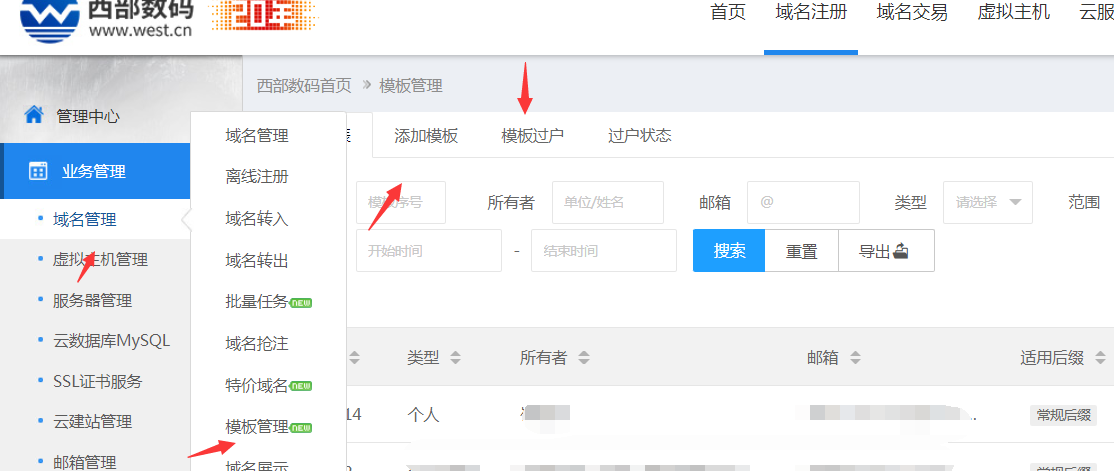Click the West.cn logo
The height and width of the screenshot is (471, 1114).
coord(105,20)
